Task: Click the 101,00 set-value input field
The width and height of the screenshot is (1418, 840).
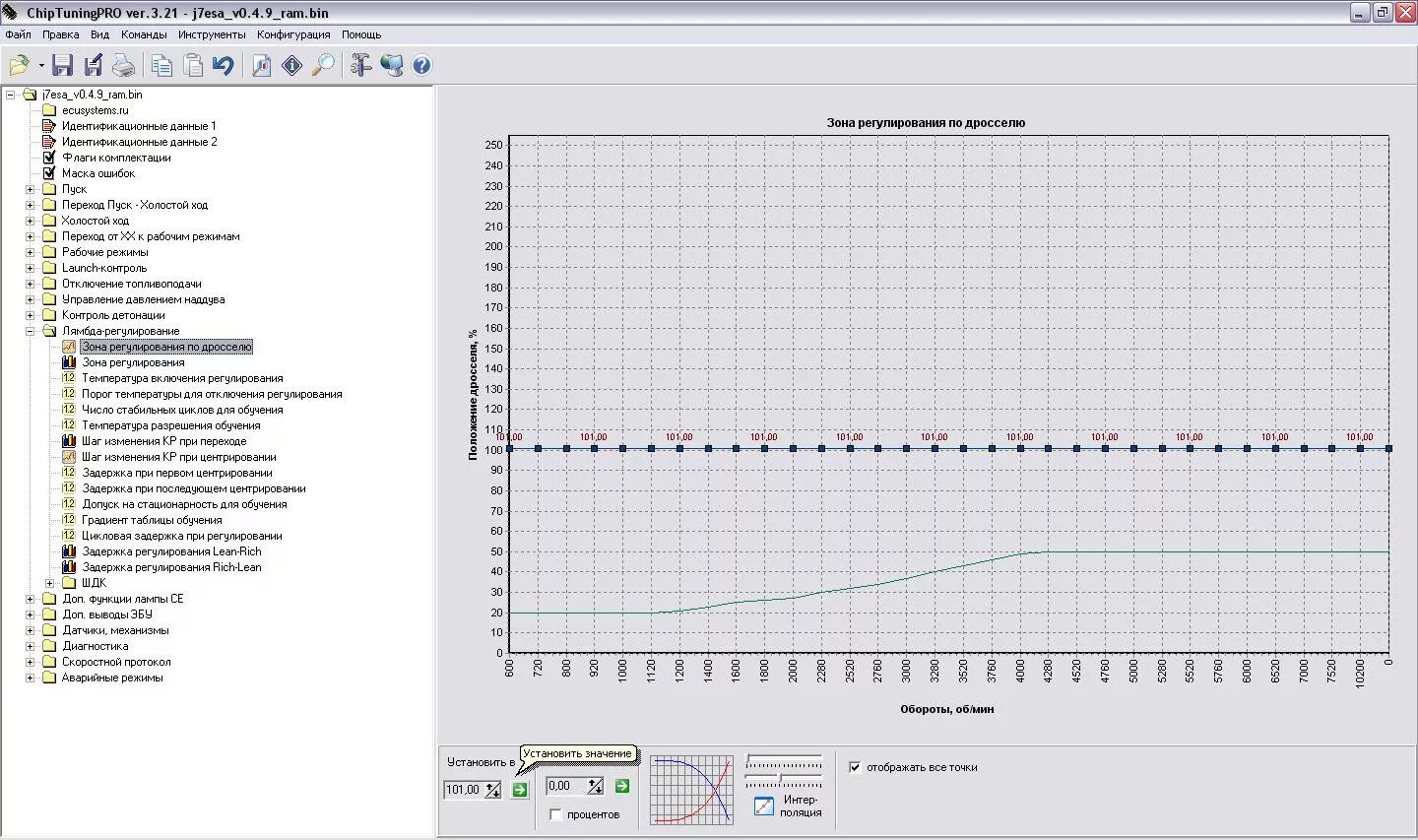Action: tap(465, 790)
